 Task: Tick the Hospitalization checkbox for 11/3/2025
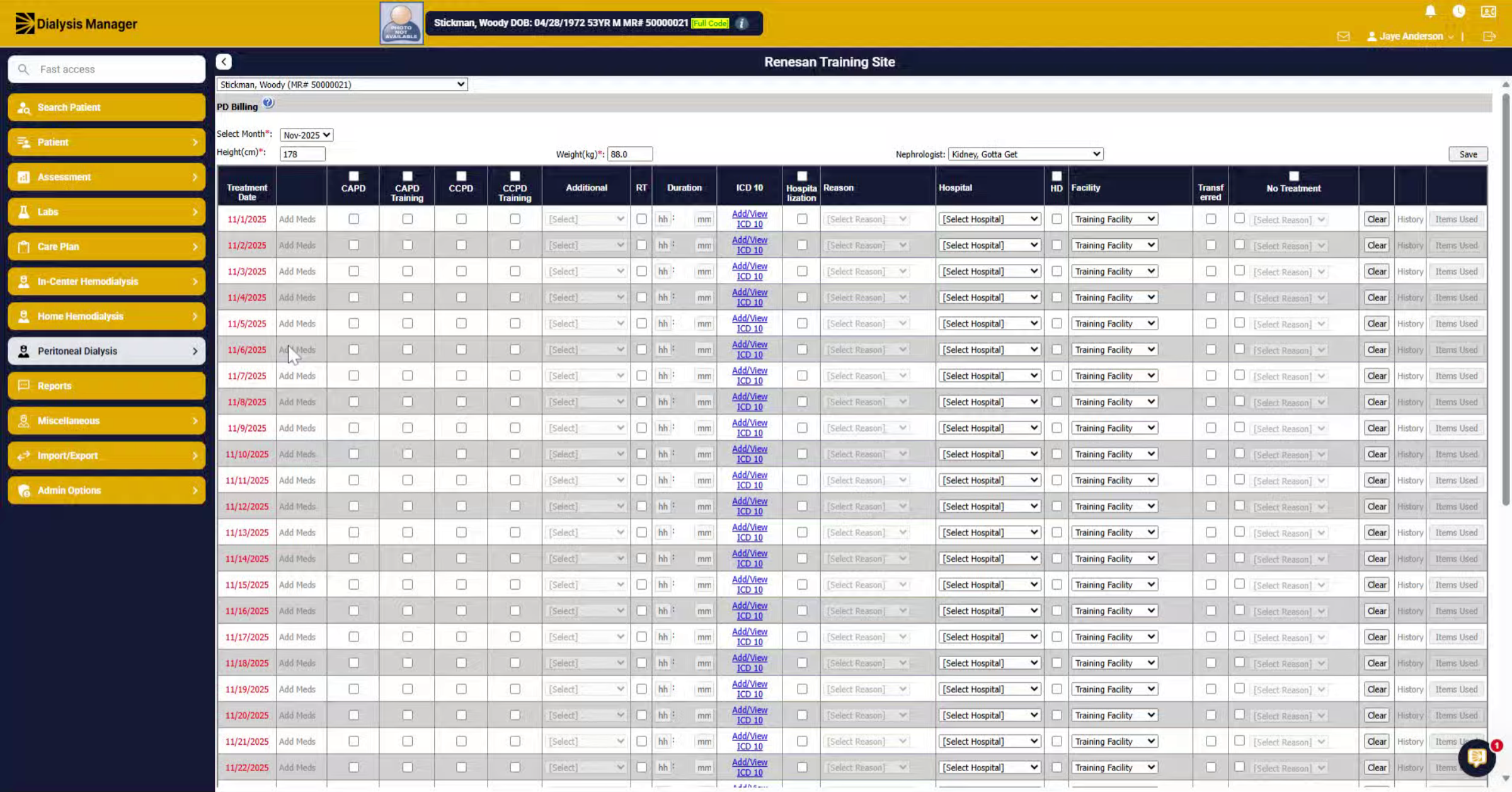tap(802, 272)
